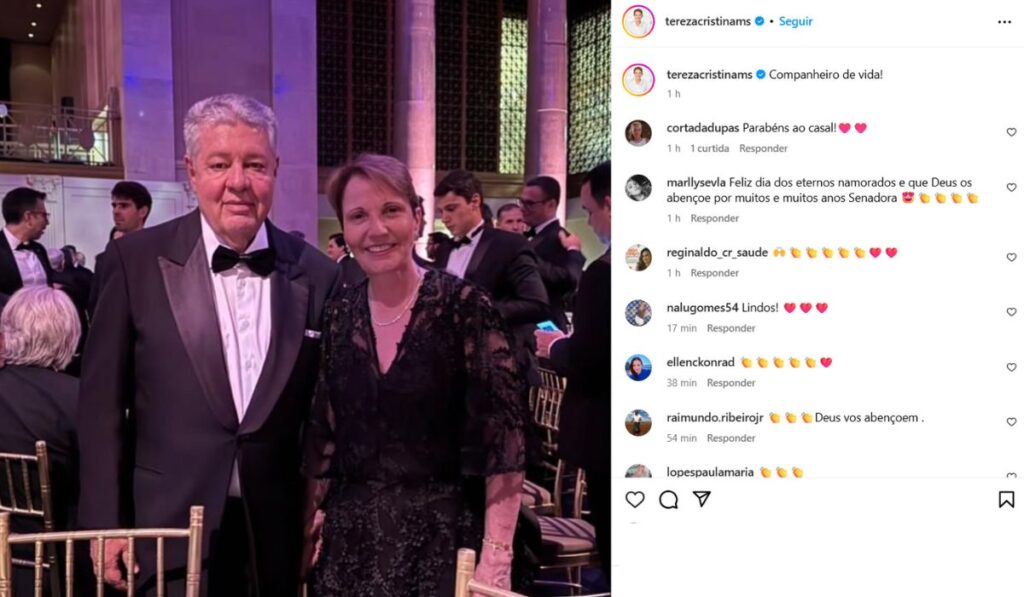Like the post with the heart icon
Screen dimensions: 1024x597
(635, 500)
